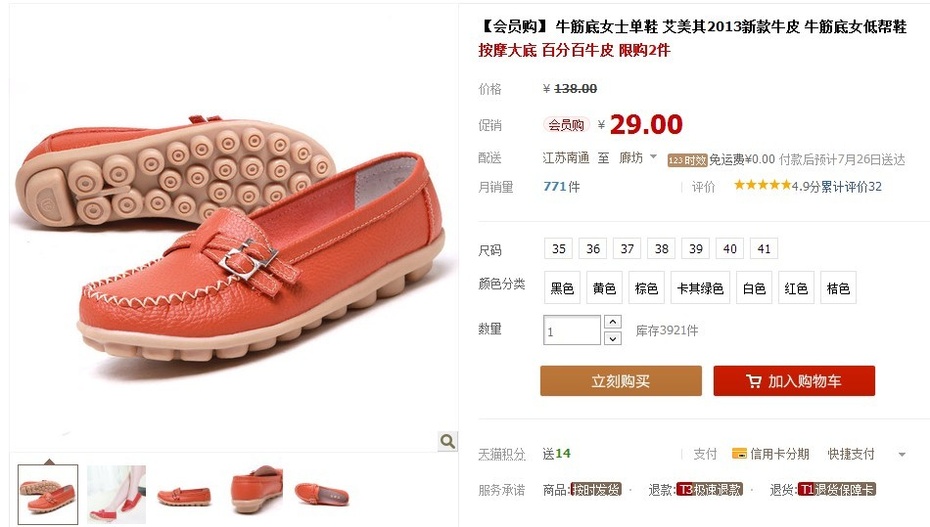Expand the payment methods dropdown arrow

(x=902, y=455)
